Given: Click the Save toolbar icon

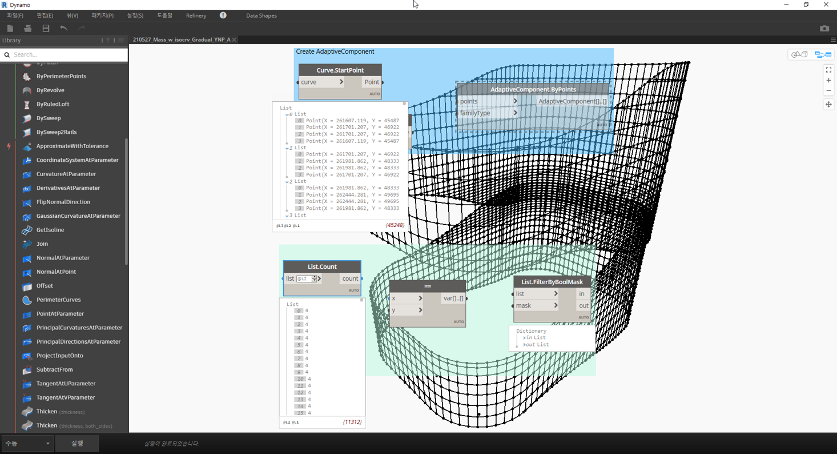Looking at the screenshot, I should coord(46,28).
